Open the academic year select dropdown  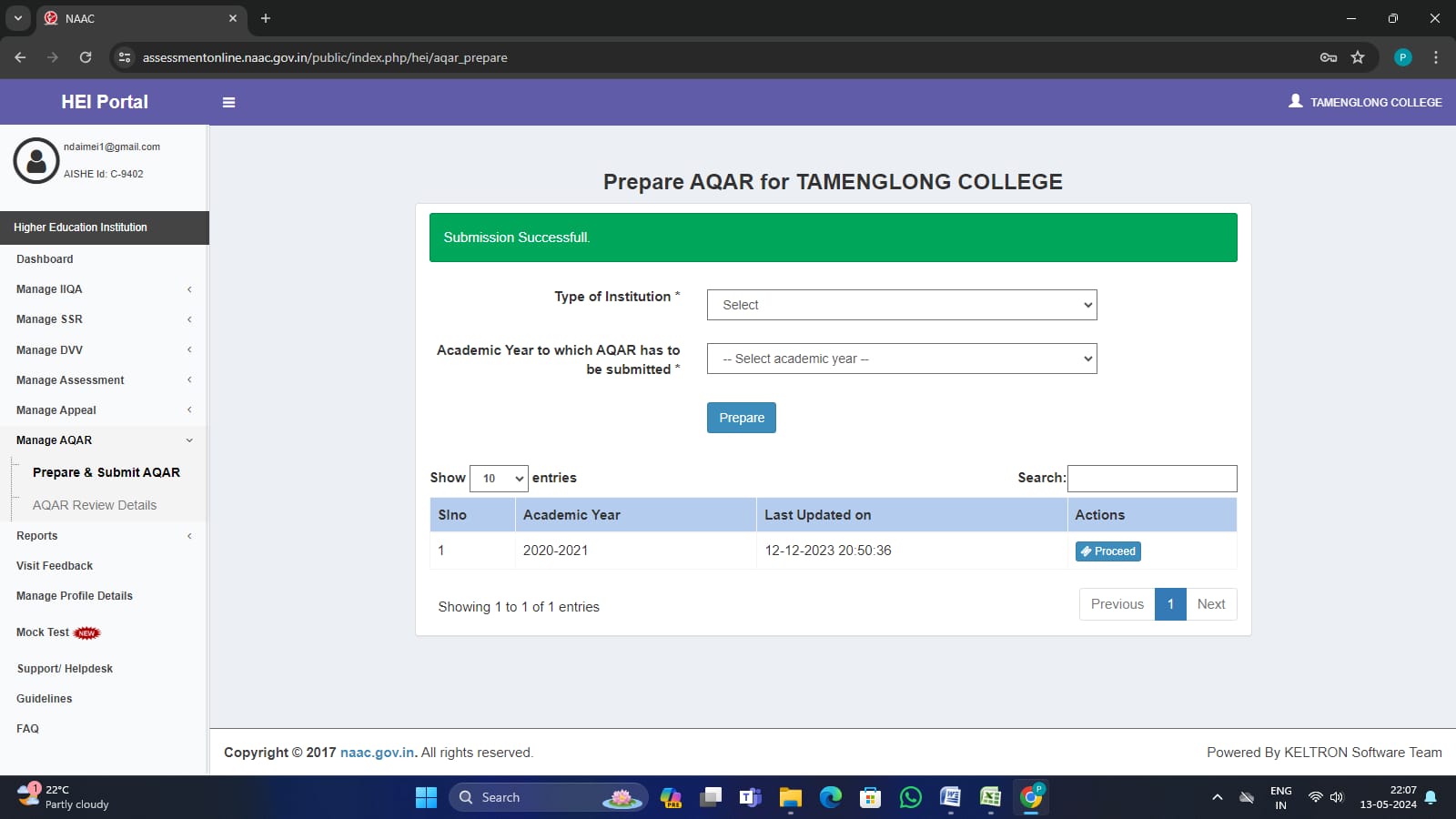[901, 359]
